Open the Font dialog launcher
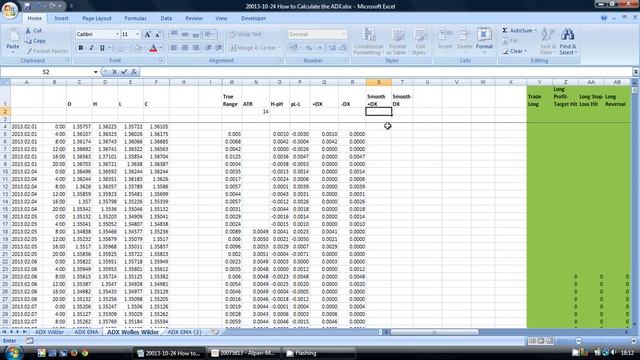The width and height of the screenshot is (640, 360). click(162, 60)
